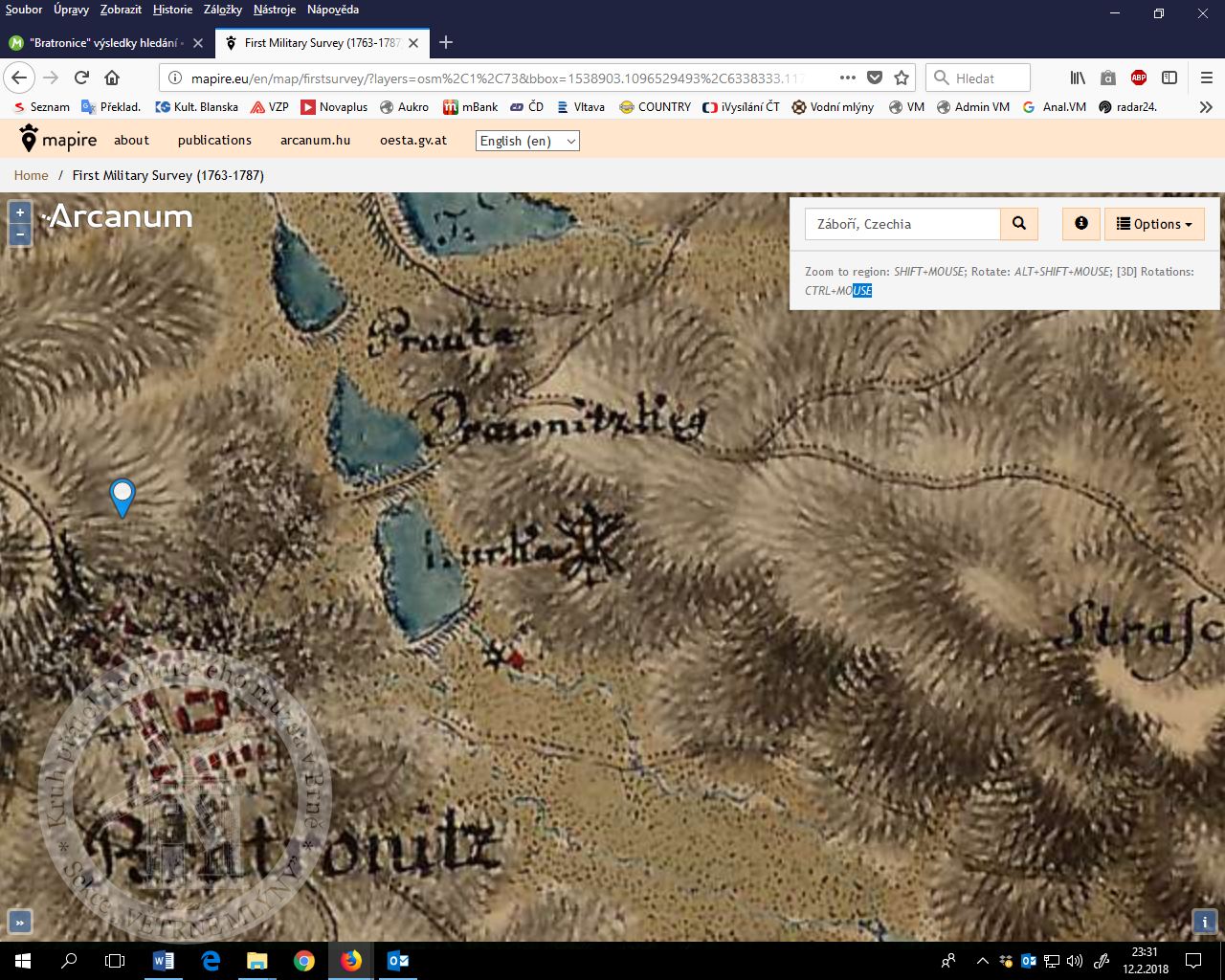
Task: Bookmark this page with star
Action: click(x=902, y=78)
